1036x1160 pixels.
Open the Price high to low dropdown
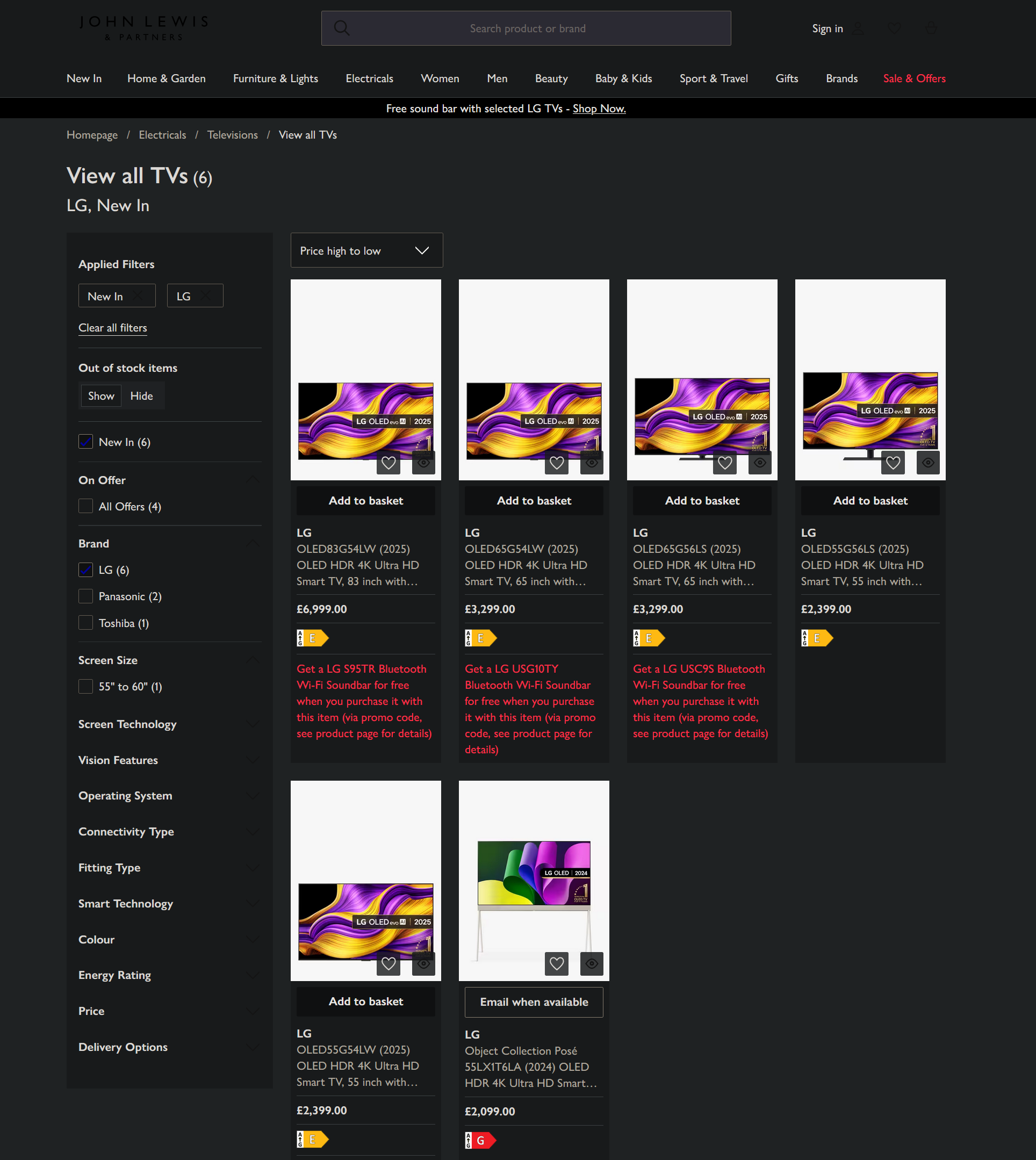[x=366, y=250]
